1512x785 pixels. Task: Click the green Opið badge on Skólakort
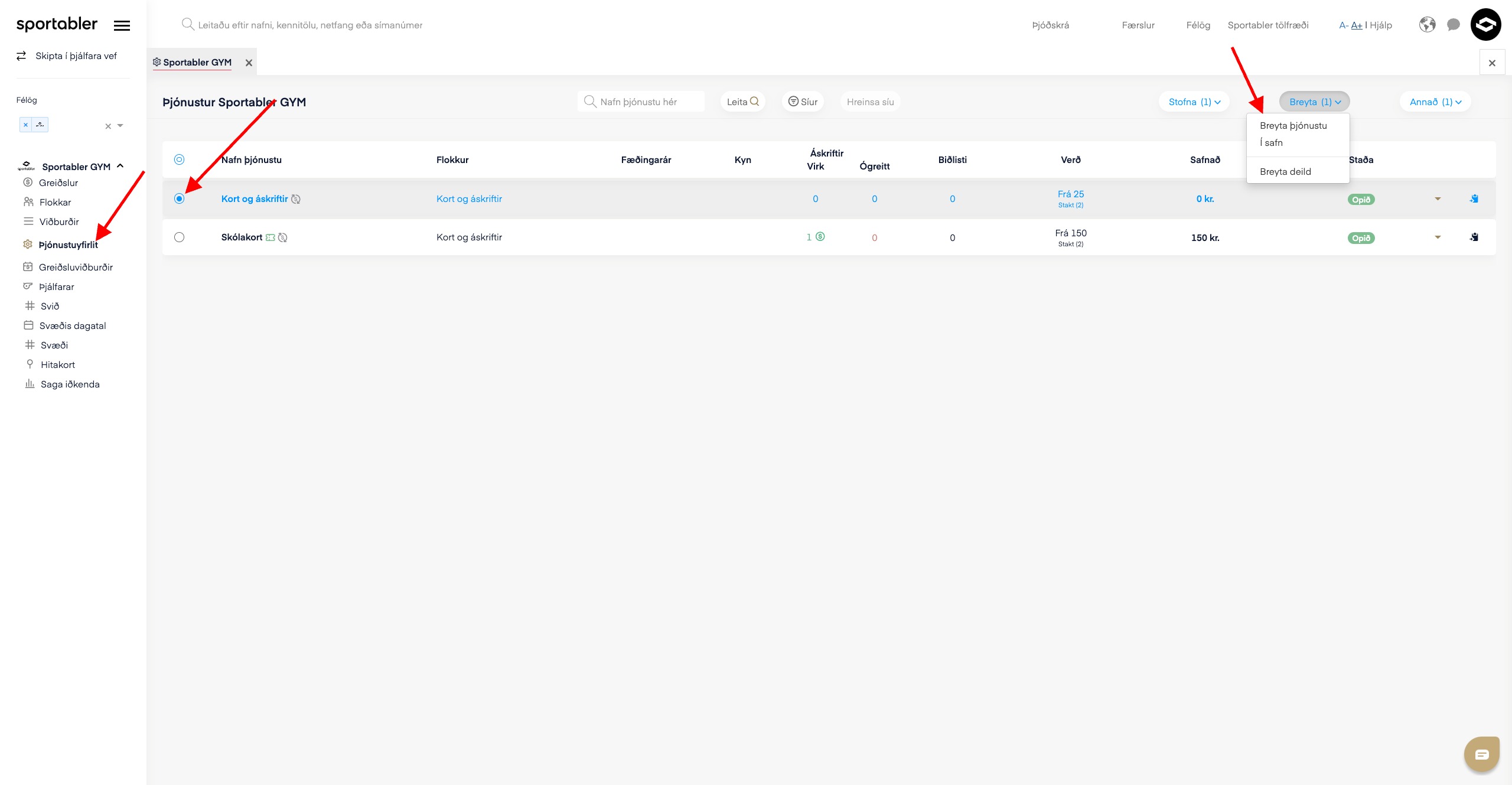coord(1361,238)
